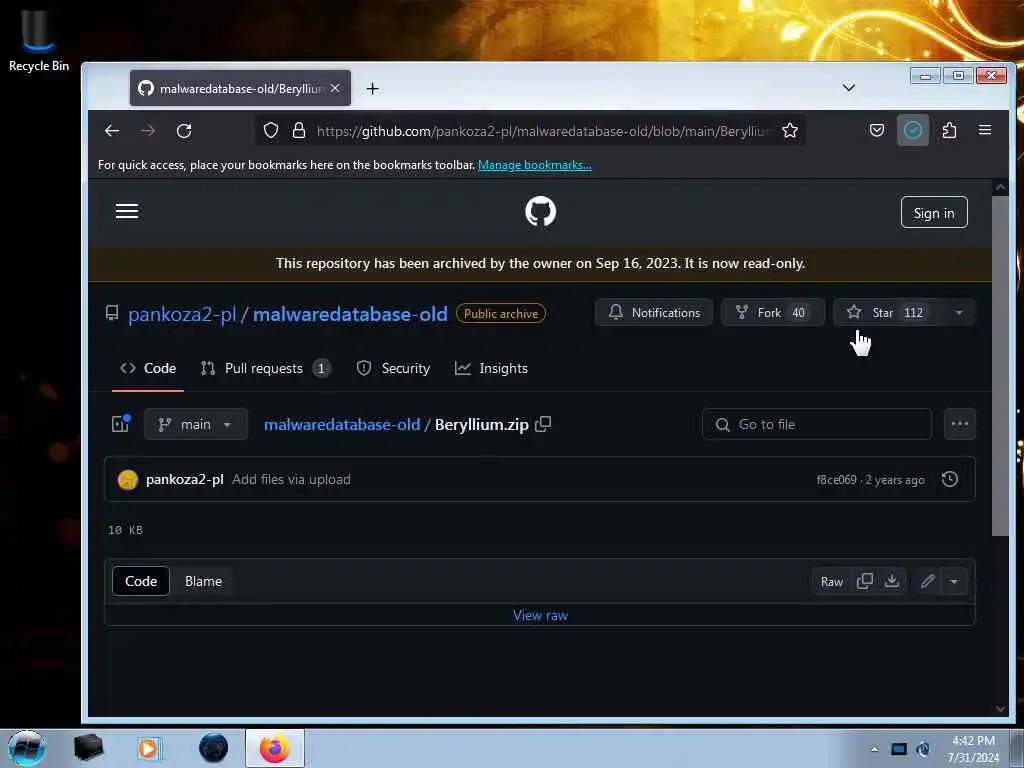Screen dimensions: 1024x768
Task: Open commit author pankoza2-pl link
Action: click(185, 479)
